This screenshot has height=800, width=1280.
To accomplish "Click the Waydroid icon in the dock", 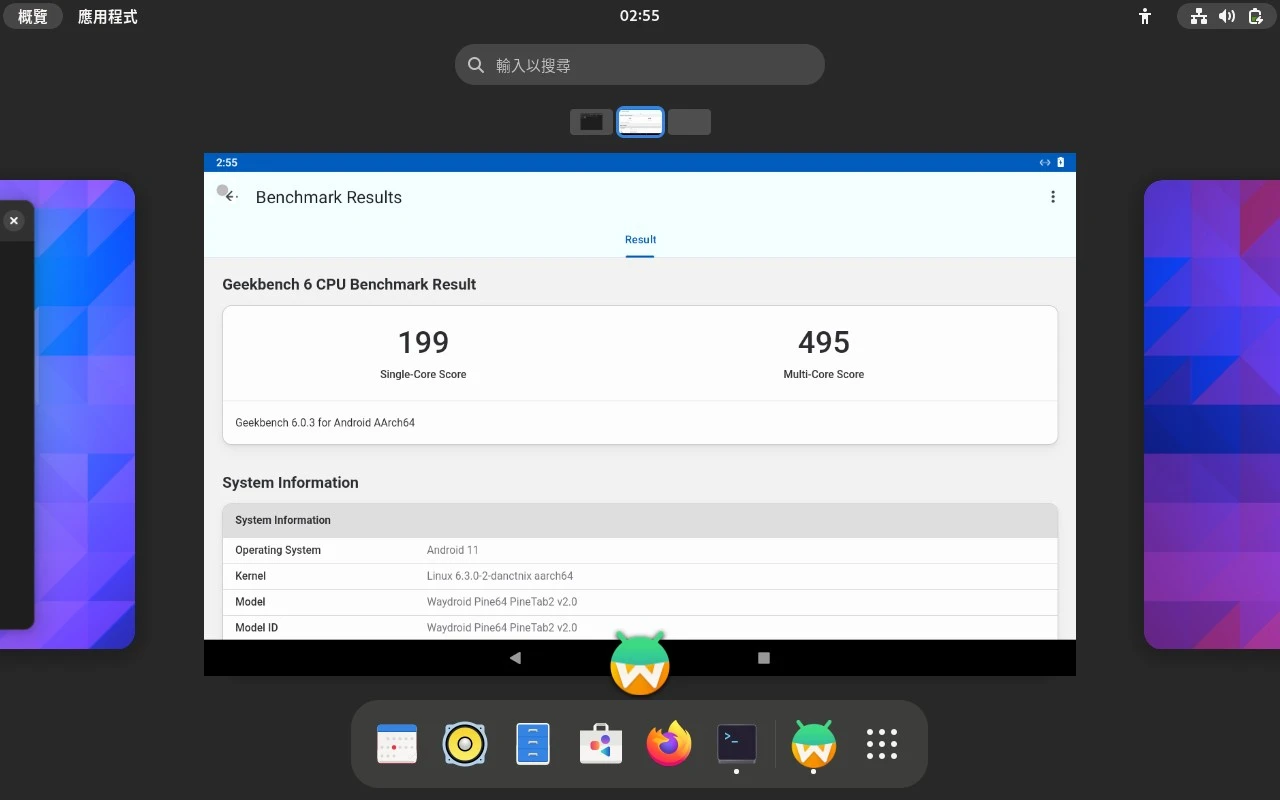I will pyautogui.click(x=814, y=744).
